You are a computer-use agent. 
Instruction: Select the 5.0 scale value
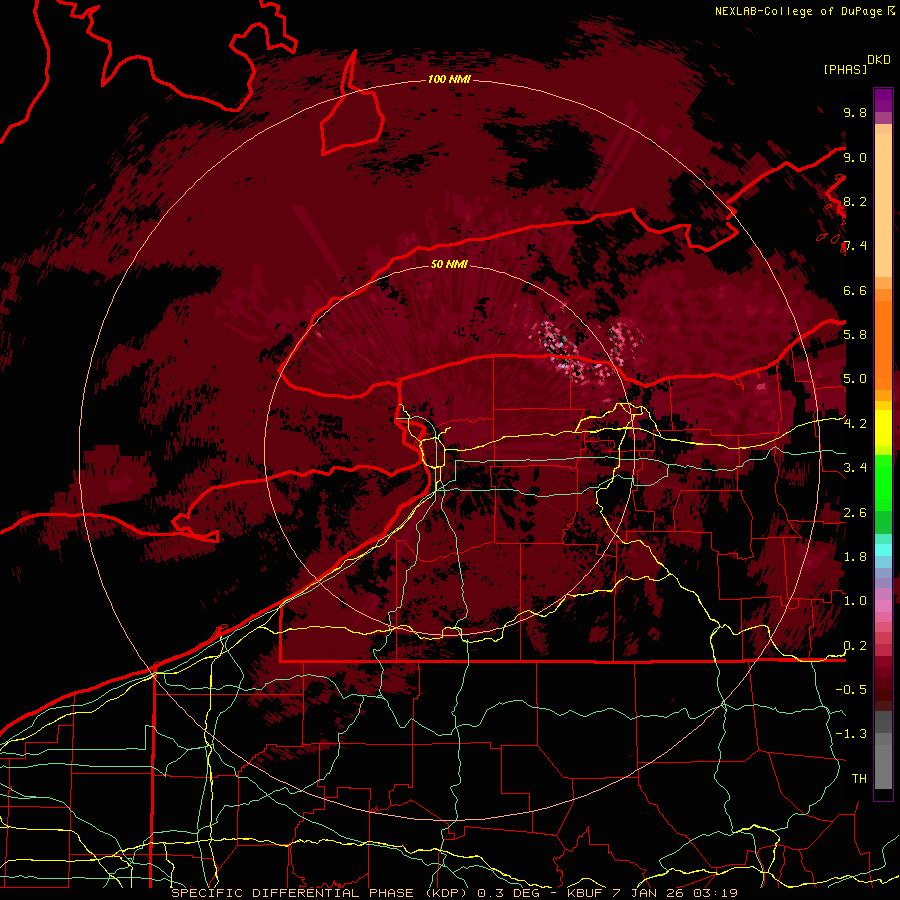coord(855,379)
